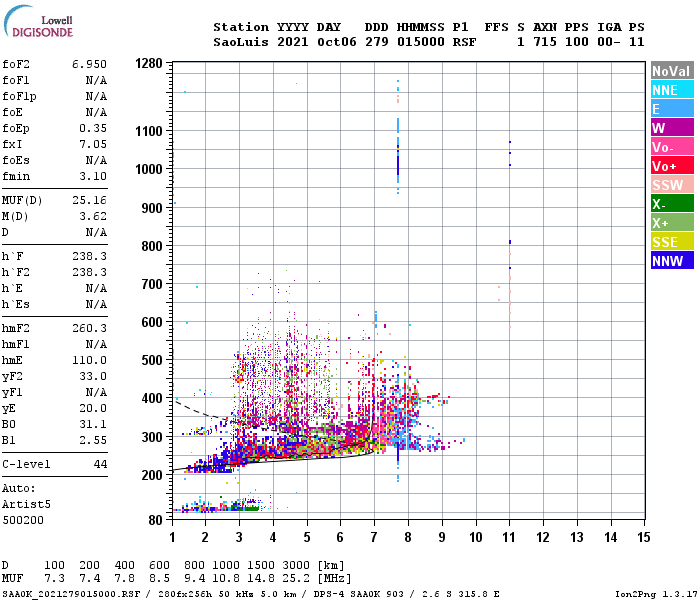Select the NNE cyan legend swatch

[672, 90]
